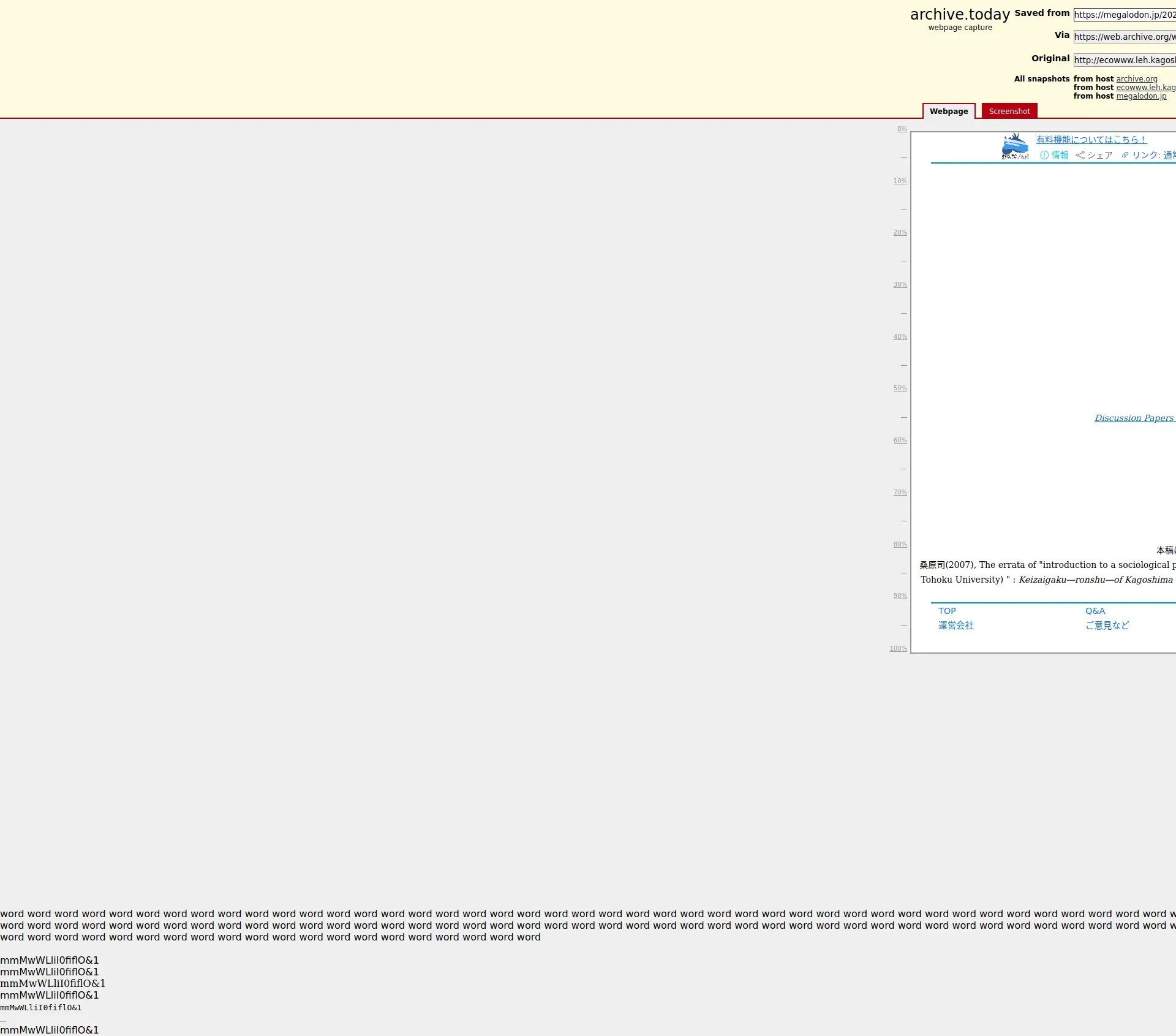
Task: Open the Q&A footer link
Action: pos(1095,611)
